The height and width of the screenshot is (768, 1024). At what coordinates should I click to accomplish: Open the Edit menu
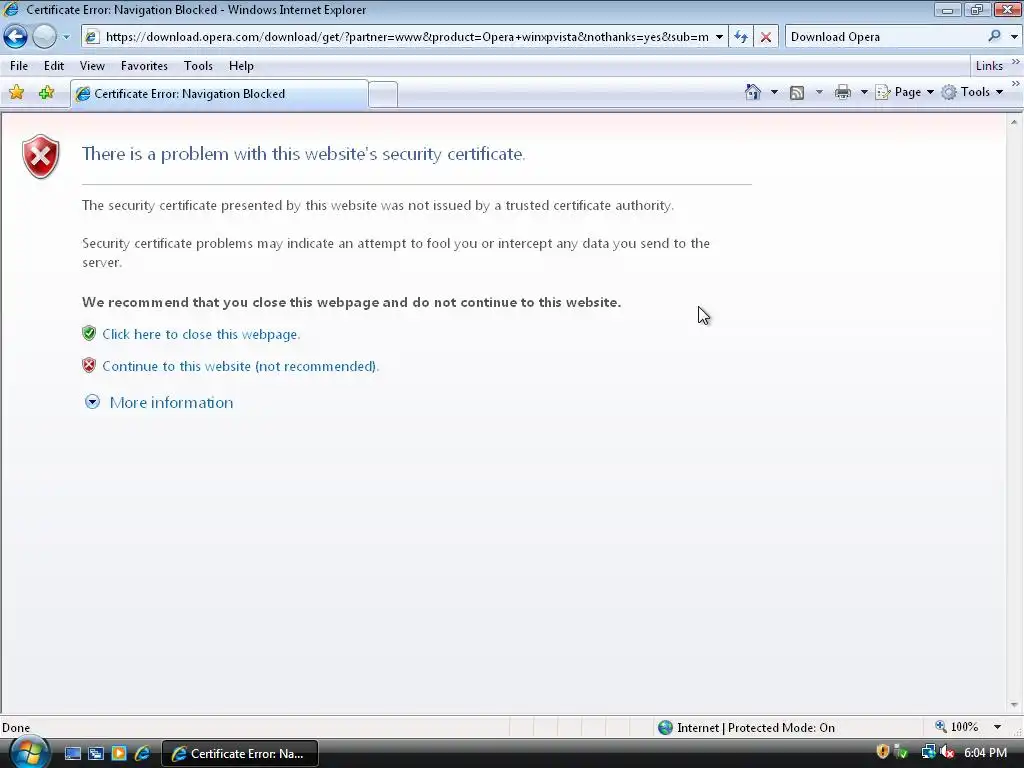click(54, 66)
